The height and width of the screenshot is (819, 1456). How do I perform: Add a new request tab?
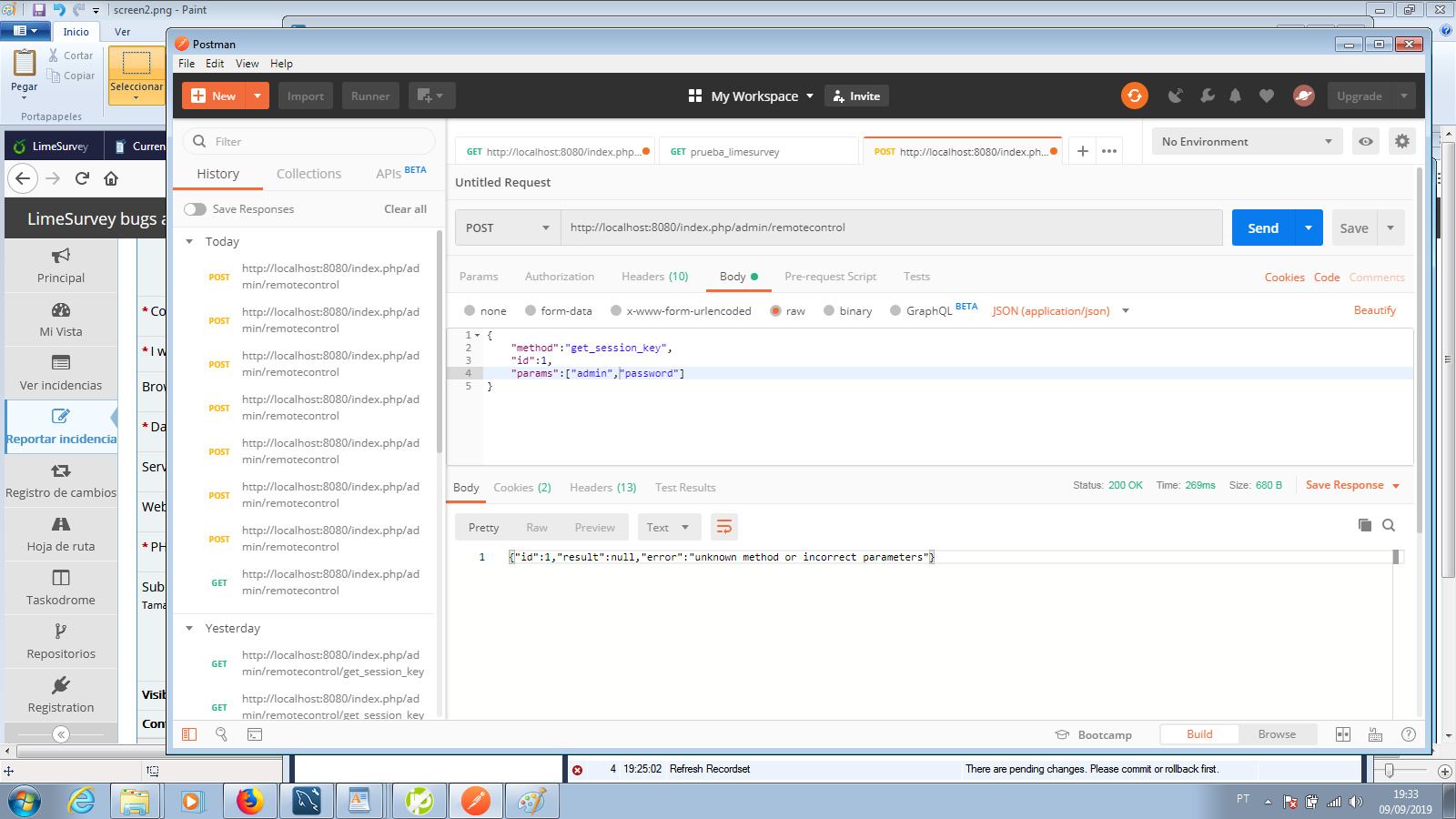pos(1082,151)
